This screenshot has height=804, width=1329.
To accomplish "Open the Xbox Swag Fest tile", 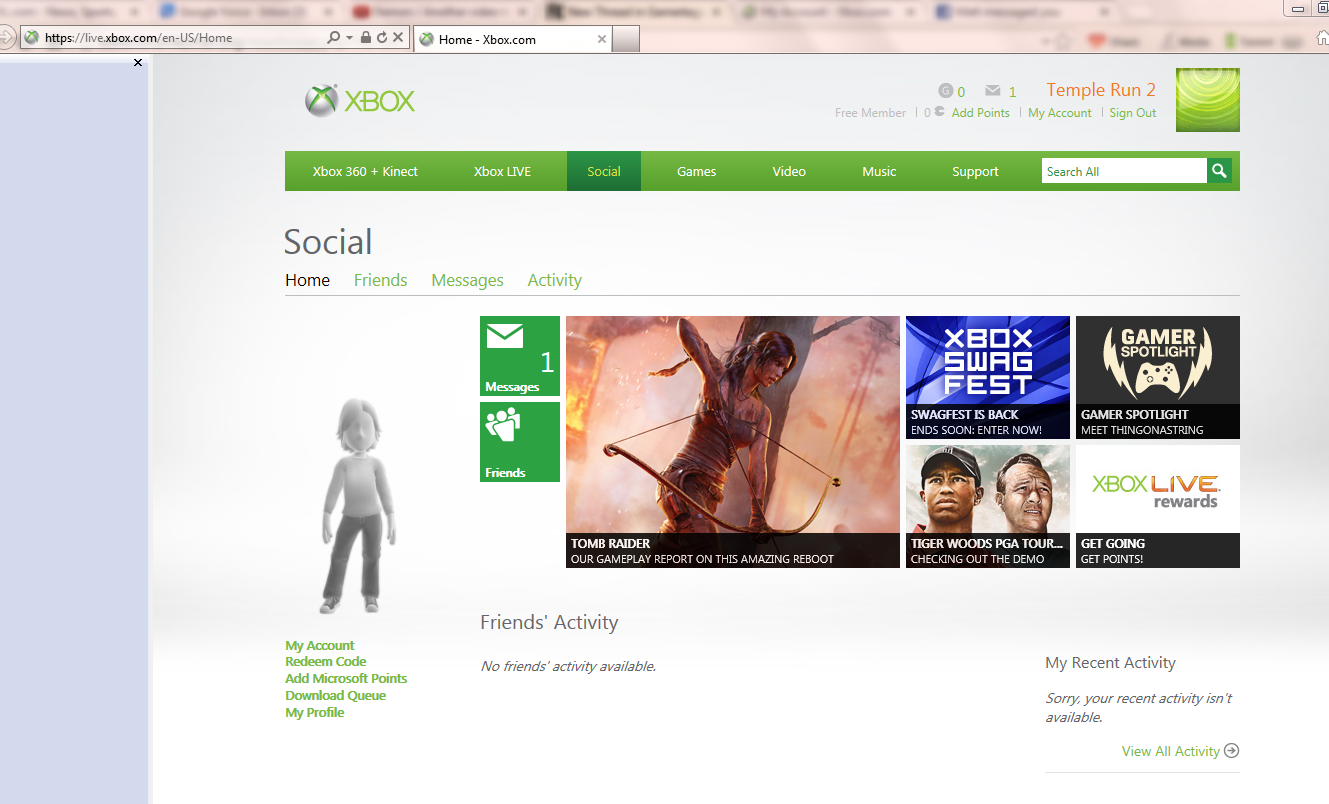I will click(988, 377).
